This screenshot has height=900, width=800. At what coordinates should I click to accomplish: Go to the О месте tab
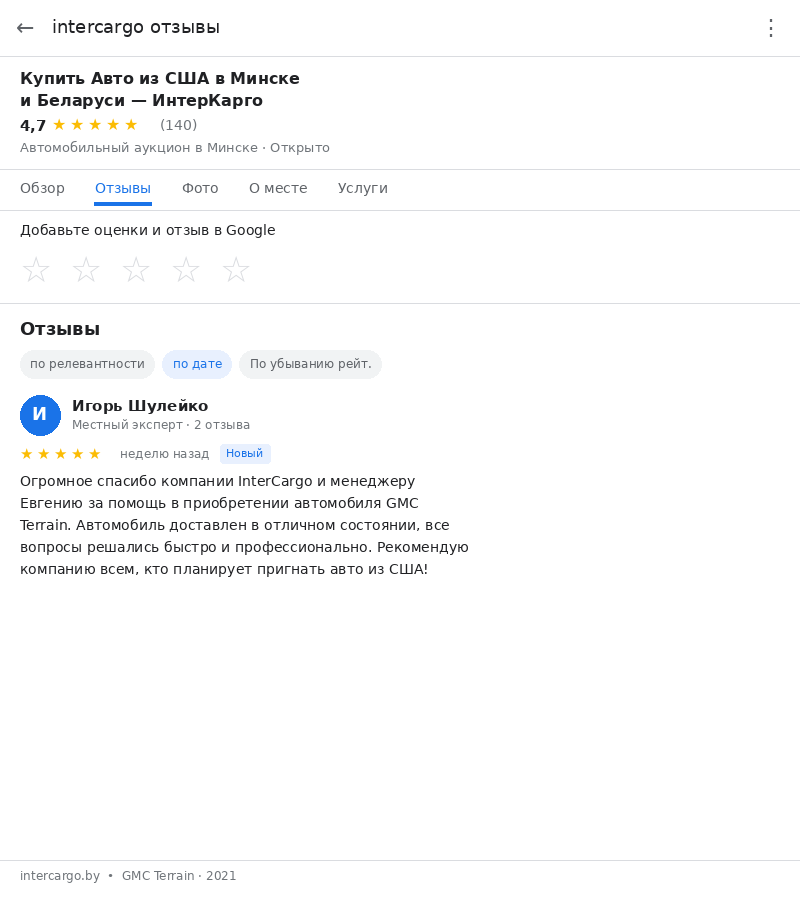coord(278,188)
